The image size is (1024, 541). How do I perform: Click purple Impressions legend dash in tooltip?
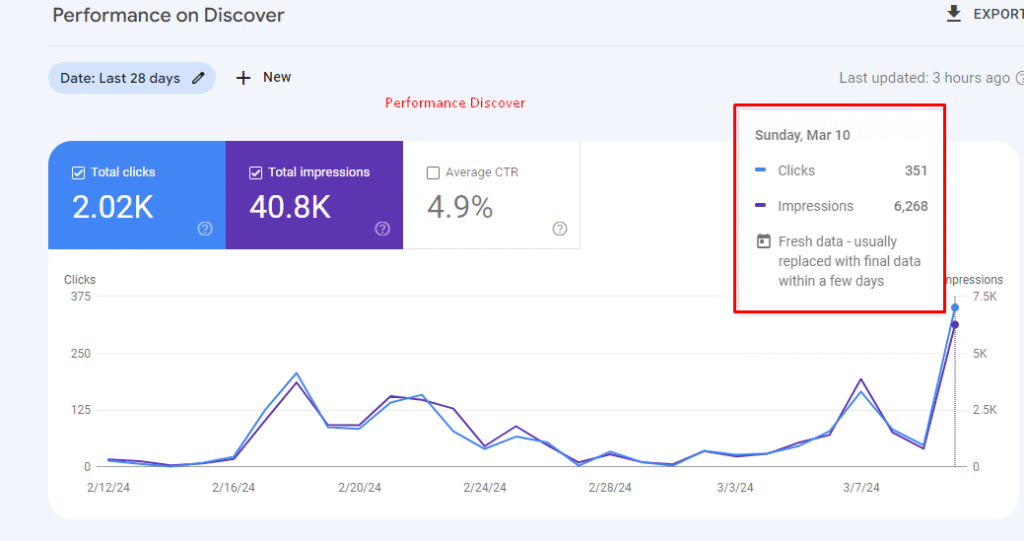click(x=761, y=207)
